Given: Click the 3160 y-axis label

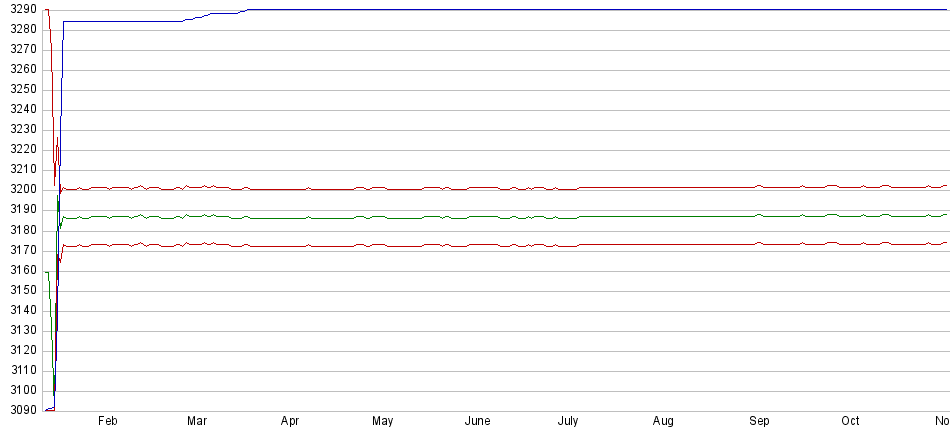Looking at the screenshot, I should [21, 270].
